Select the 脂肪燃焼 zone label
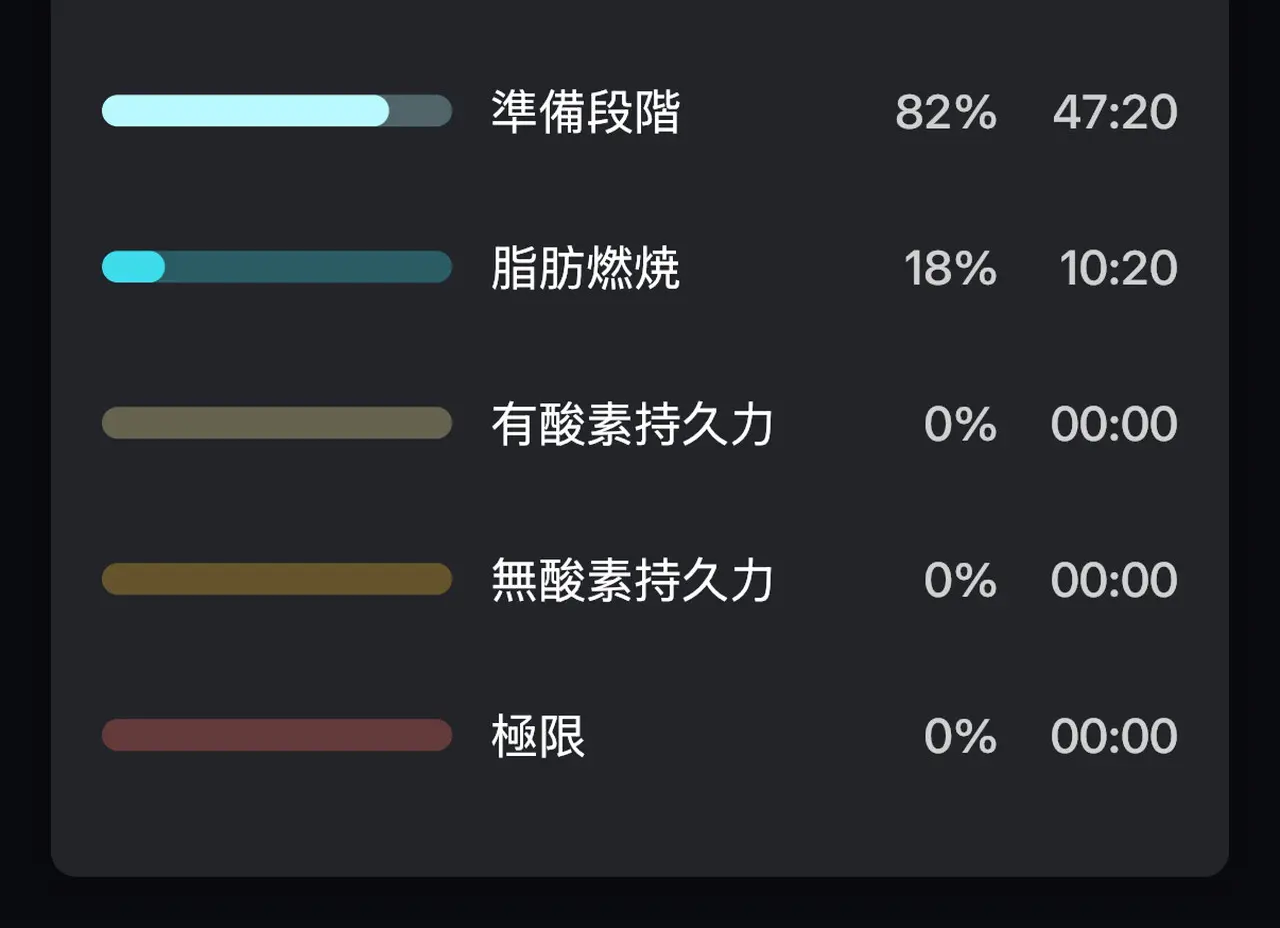The height and width of the screenshot is (928, 1280). pyautogui.click(x=586, y=268)
